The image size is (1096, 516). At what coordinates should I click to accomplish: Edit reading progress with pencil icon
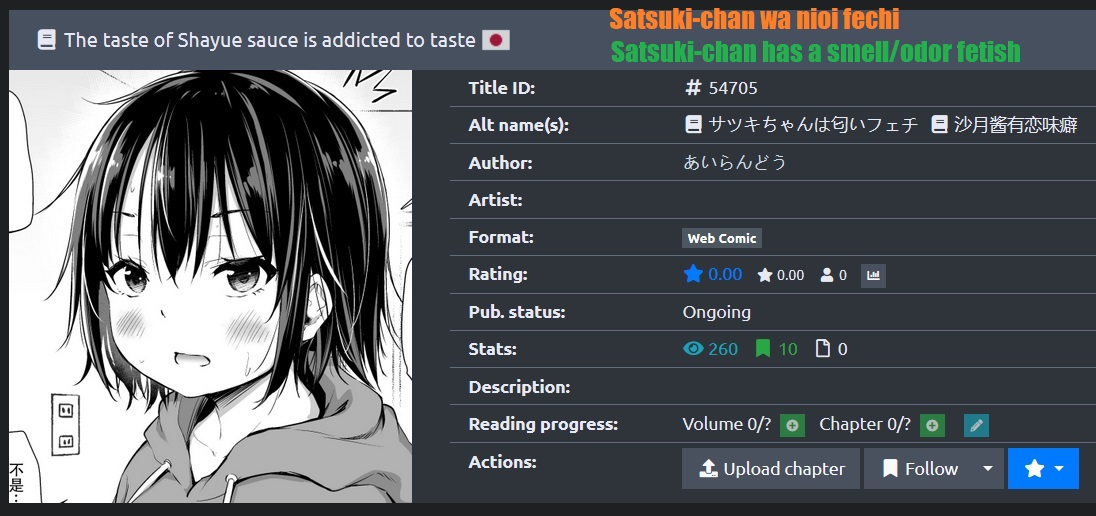976,425
